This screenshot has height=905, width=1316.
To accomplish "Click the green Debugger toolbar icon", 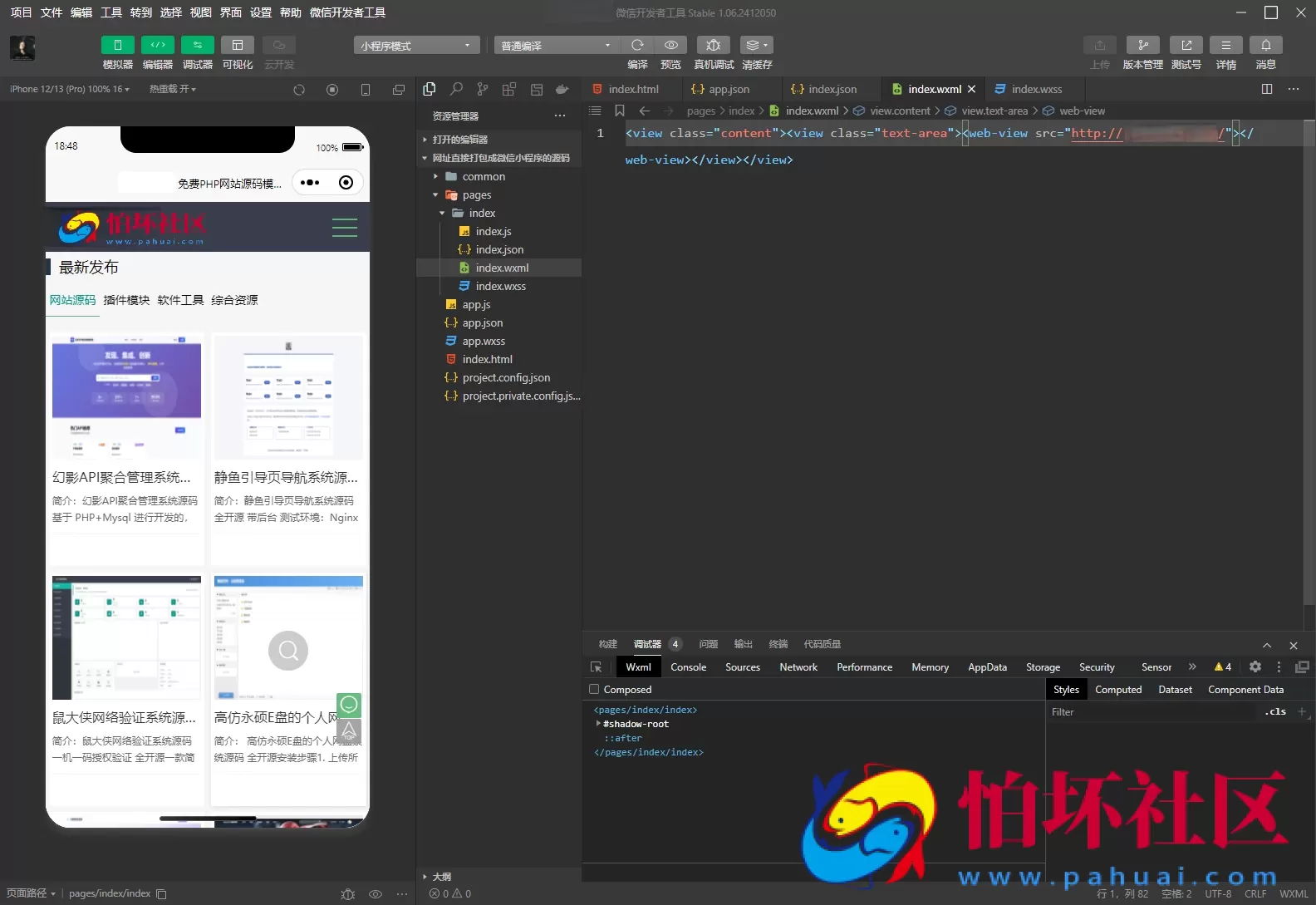I will 197,45.
